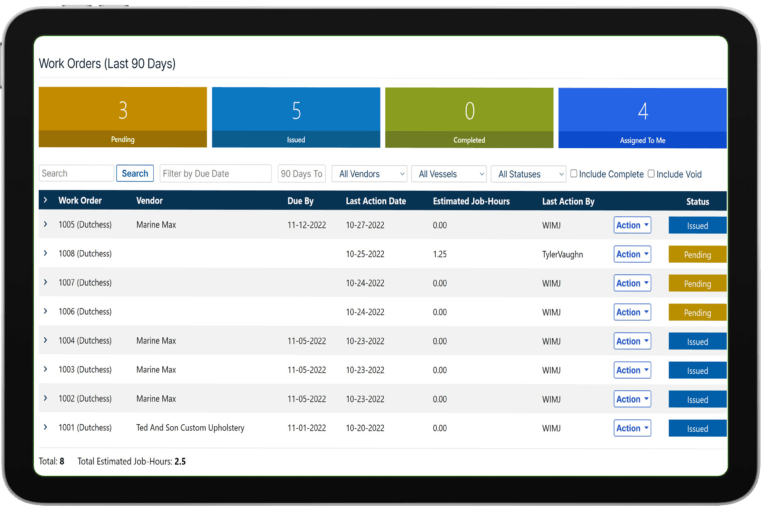The width and height of the screenshot is (768, 515).
Task: Open Action dropdown for work order 1008
Action: coord(632,254)
